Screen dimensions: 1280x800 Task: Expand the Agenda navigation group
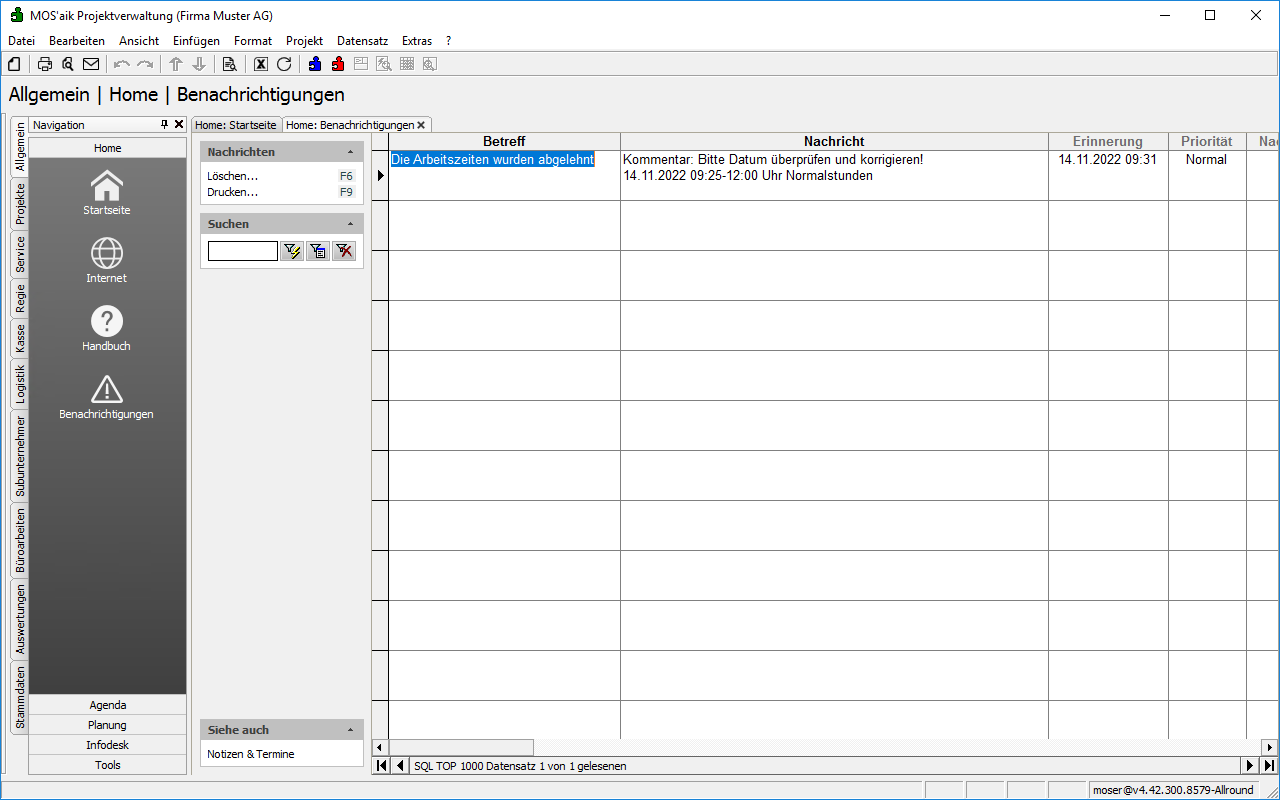click(108, 705)
